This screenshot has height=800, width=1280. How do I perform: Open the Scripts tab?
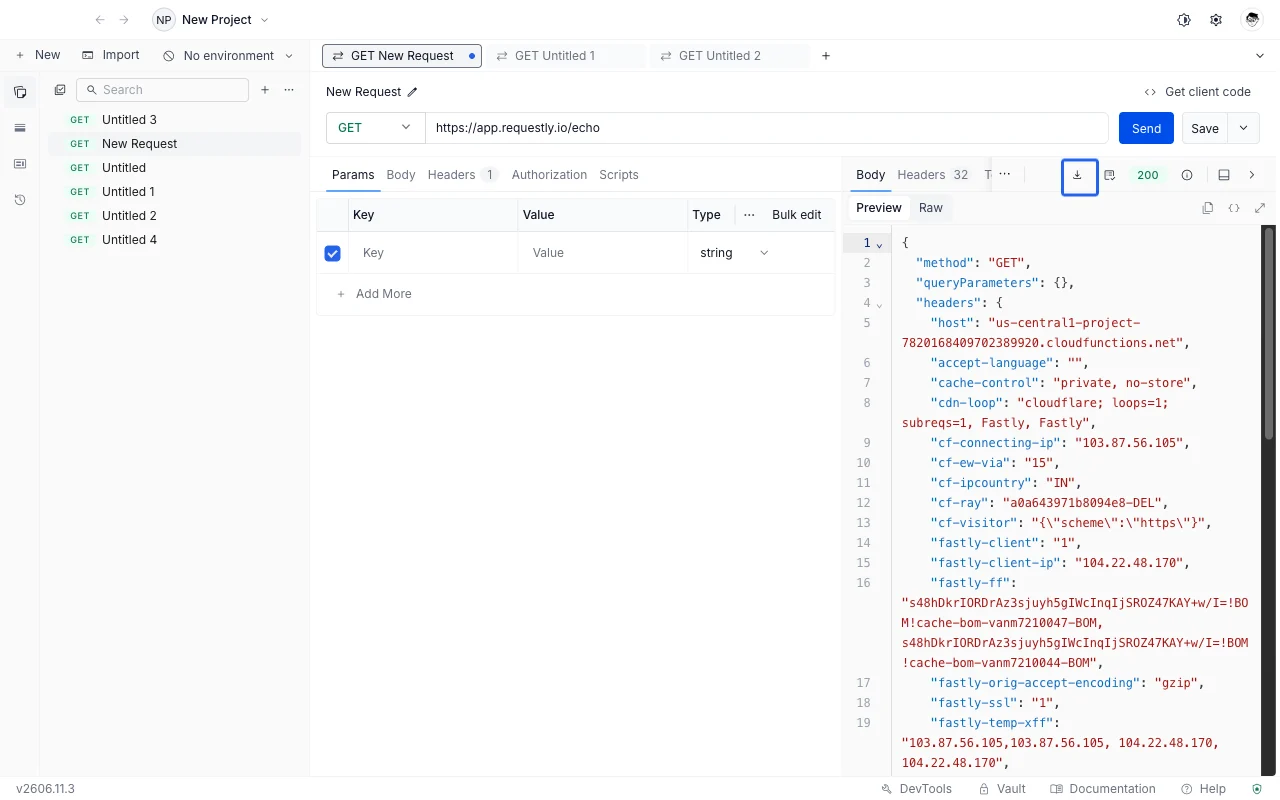click(619, 175)
